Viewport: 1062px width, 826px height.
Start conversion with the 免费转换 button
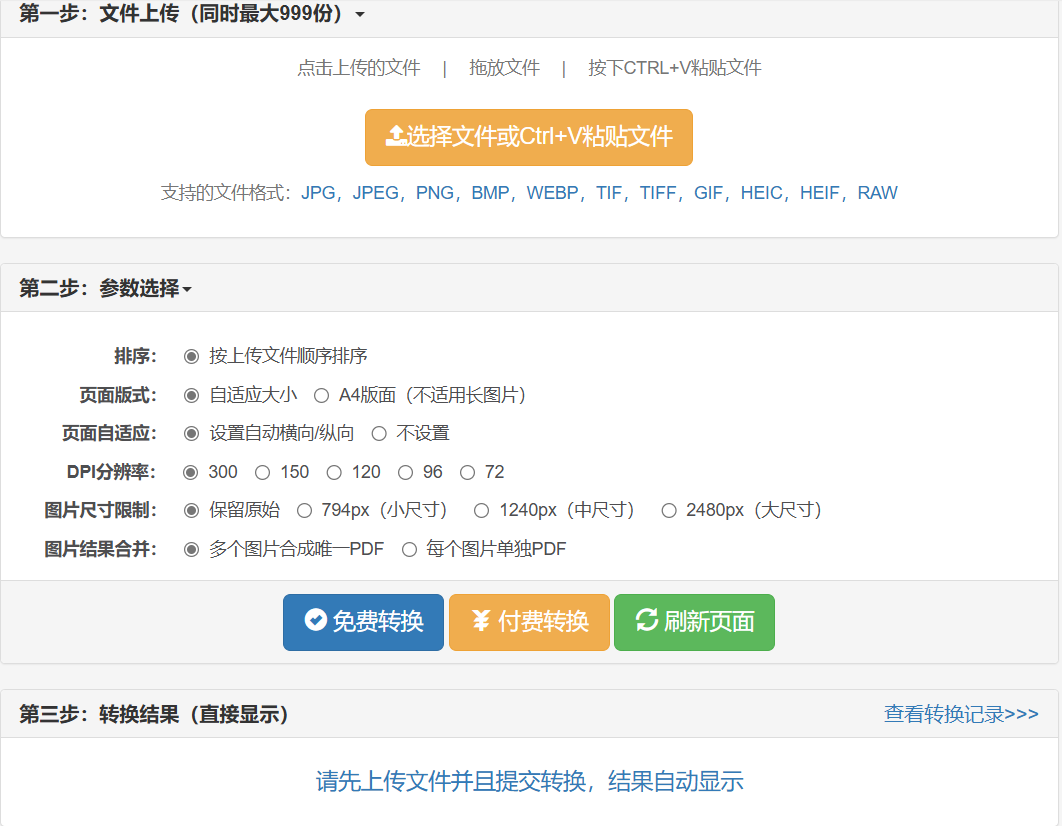click(x=363, y=622)
